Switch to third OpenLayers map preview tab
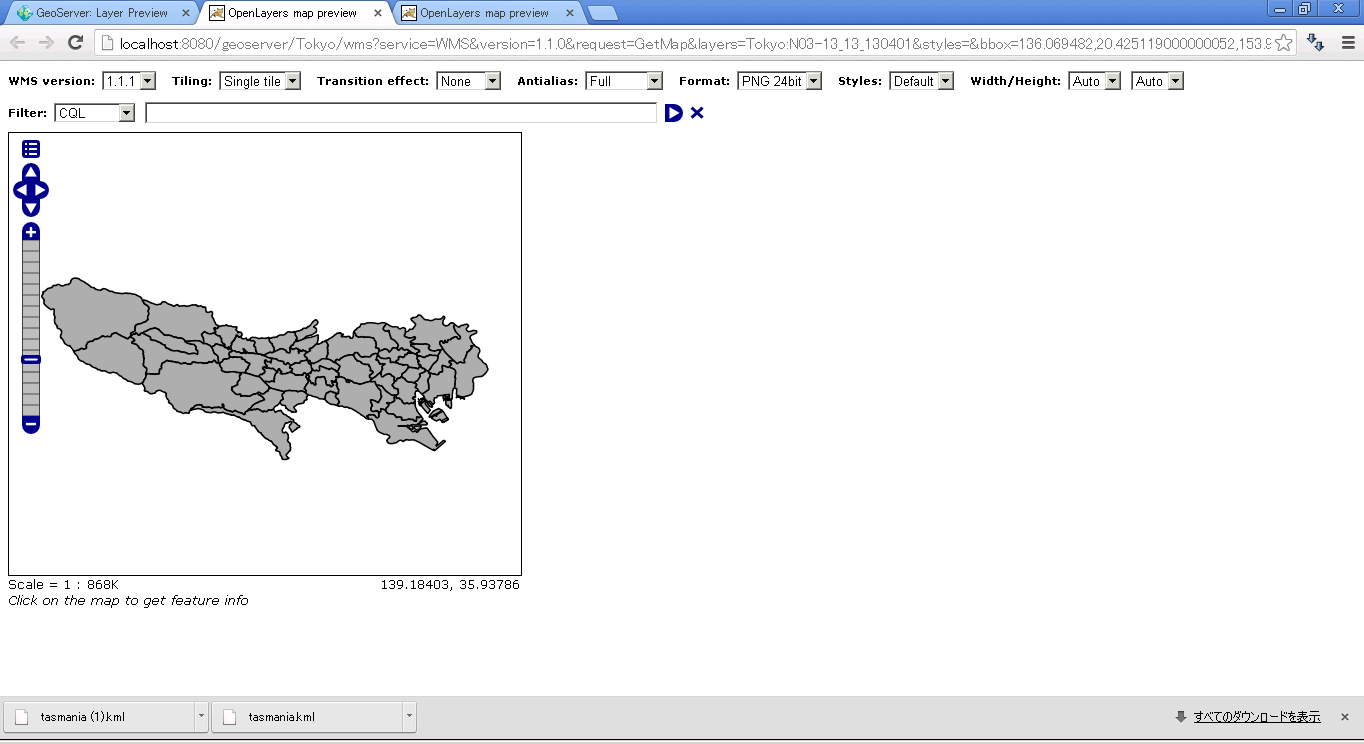 [x=484, y=13]
